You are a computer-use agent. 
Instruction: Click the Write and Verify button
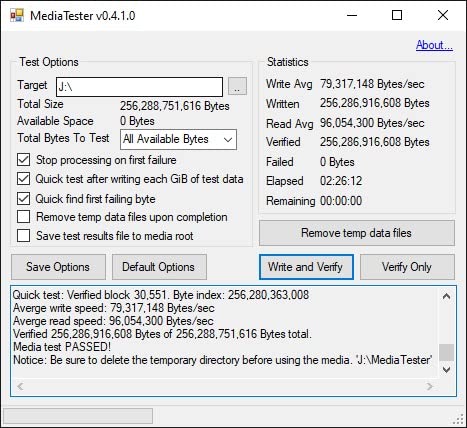pyautogui.click(x=306, y=267)
